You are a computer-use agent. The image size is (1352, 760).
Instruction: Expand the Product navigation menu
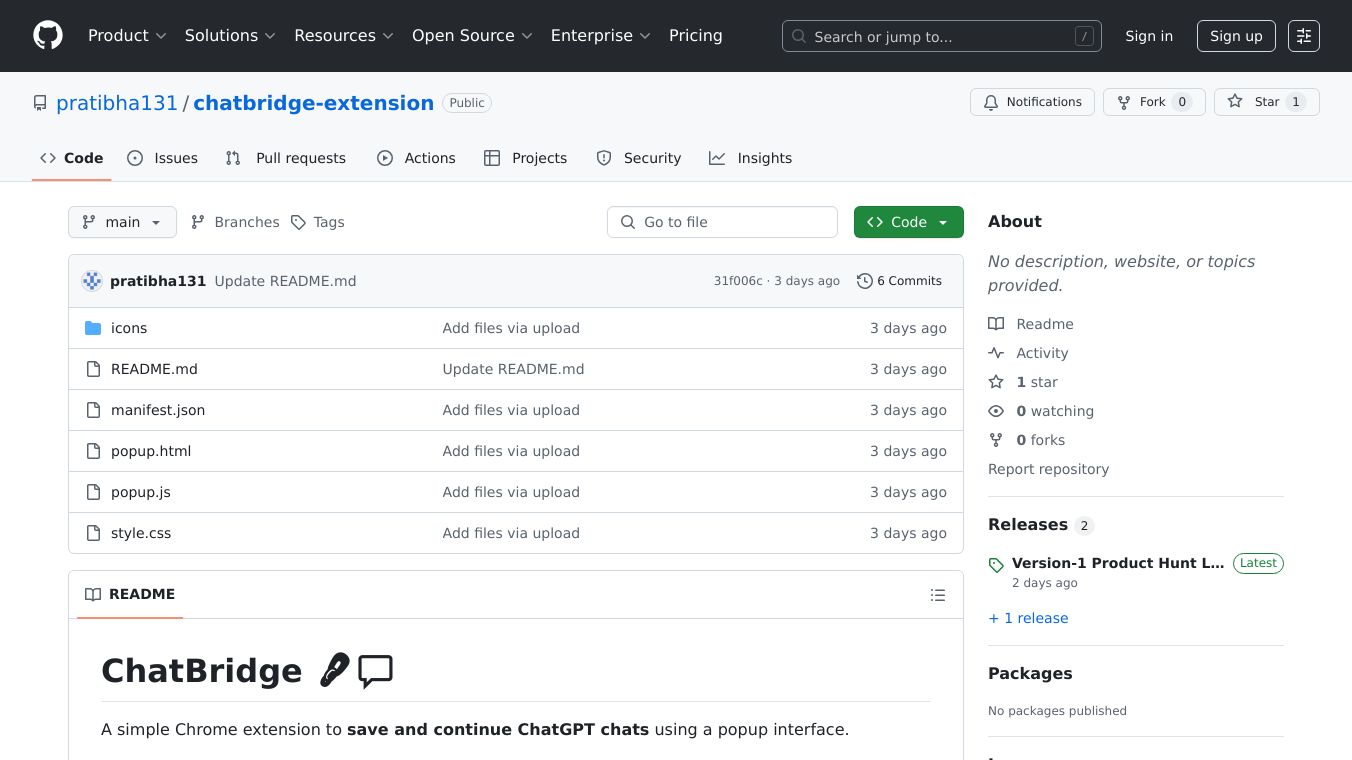tap(127, 36)
